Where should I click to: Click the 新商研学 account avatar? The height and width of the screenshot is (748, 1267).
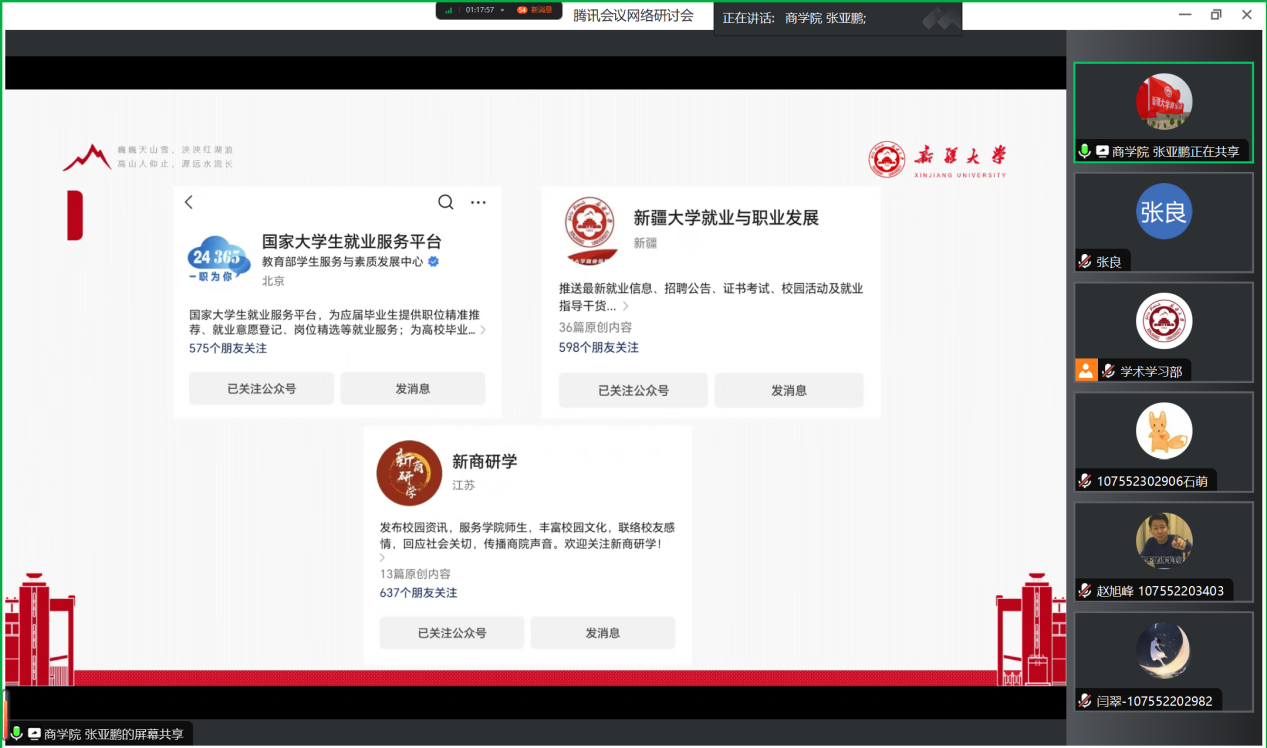tap(409, 473)
